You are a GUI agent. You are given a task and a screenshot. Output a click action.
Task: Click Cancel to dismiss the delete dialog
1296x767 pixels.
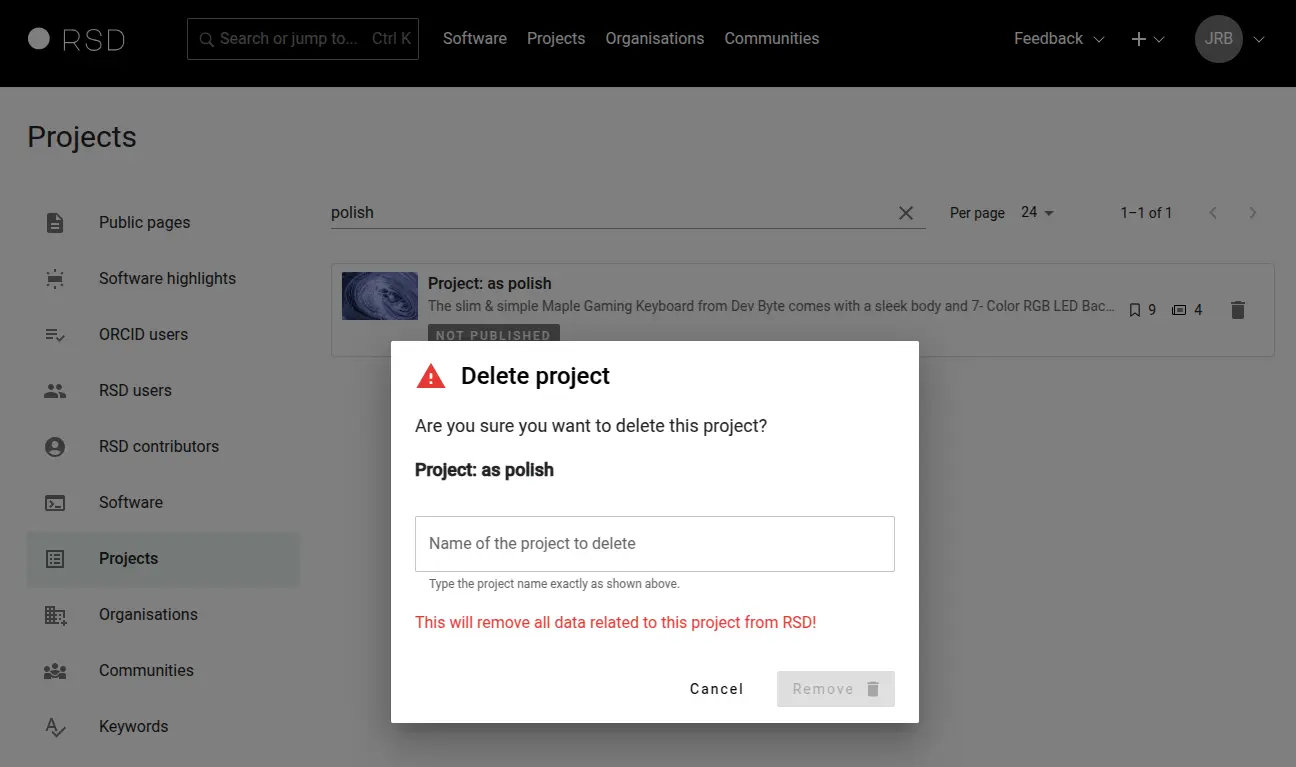tap(716, 689)
